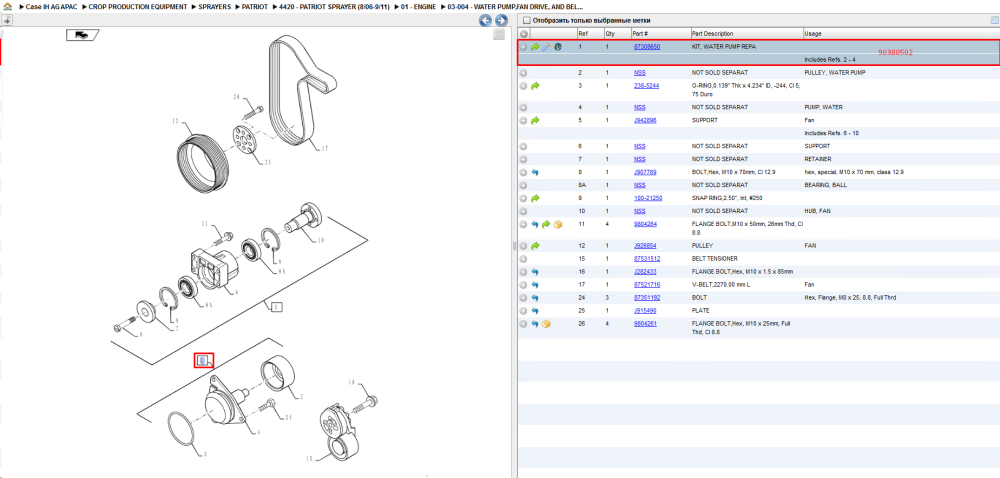
Task: Open 'SPRAYERS' breadcrumb
Action: click(214, 6)
